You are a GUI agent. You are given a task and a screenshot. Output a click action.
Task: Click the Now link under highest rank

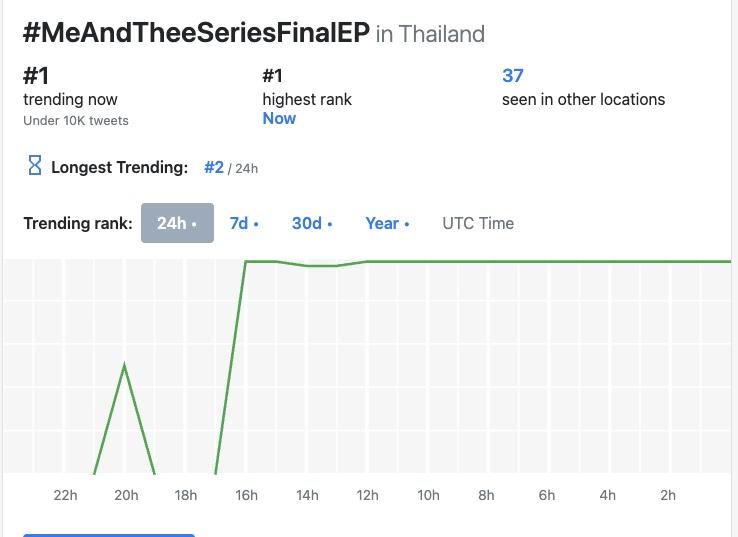pyautogui.click(x=279, y=118)
